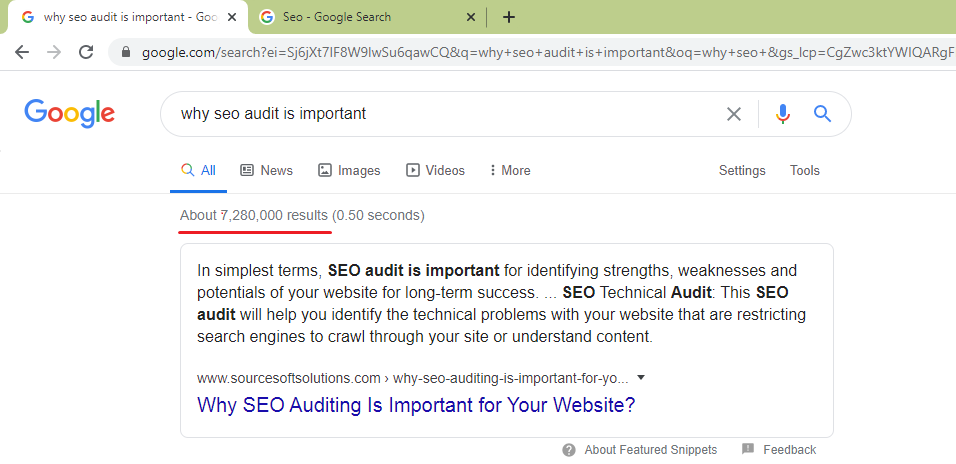This screenshot has width=956, height=464.
Task: Switch to Videos results
Action: [x=435, y=171]
